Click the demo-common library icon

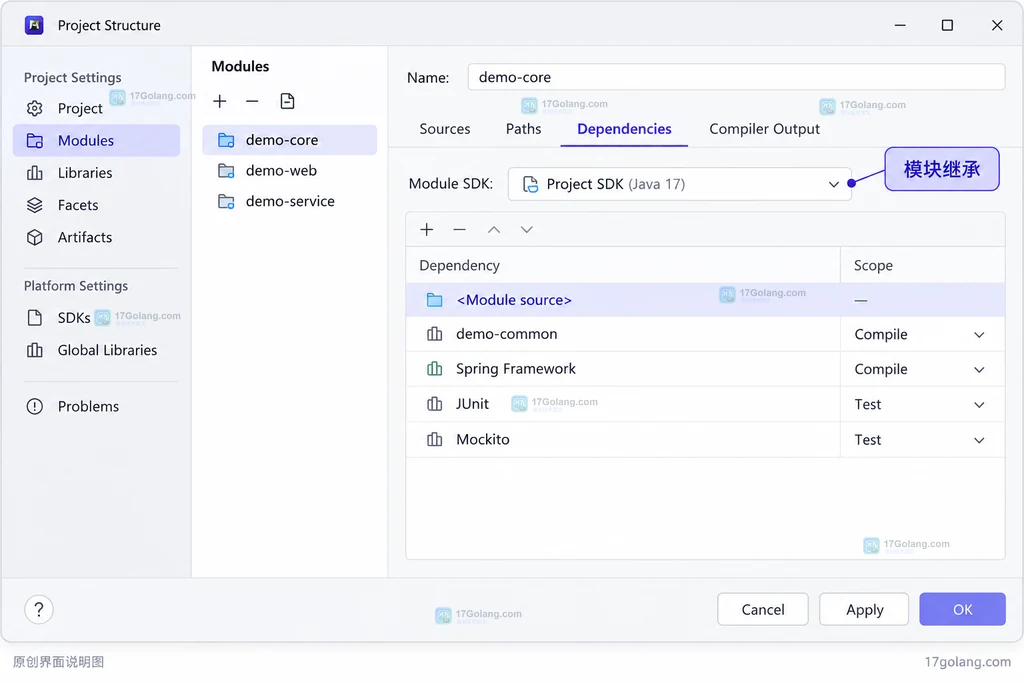[434, 334]
